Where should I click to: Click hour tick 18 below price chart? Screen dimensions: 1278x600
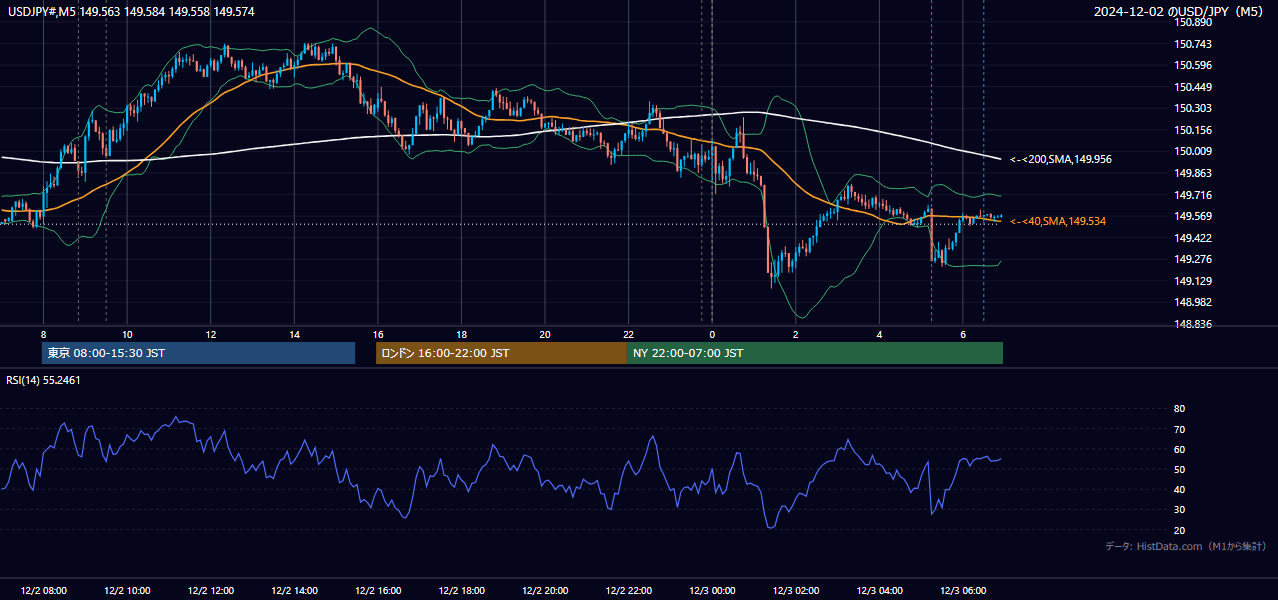461,334
